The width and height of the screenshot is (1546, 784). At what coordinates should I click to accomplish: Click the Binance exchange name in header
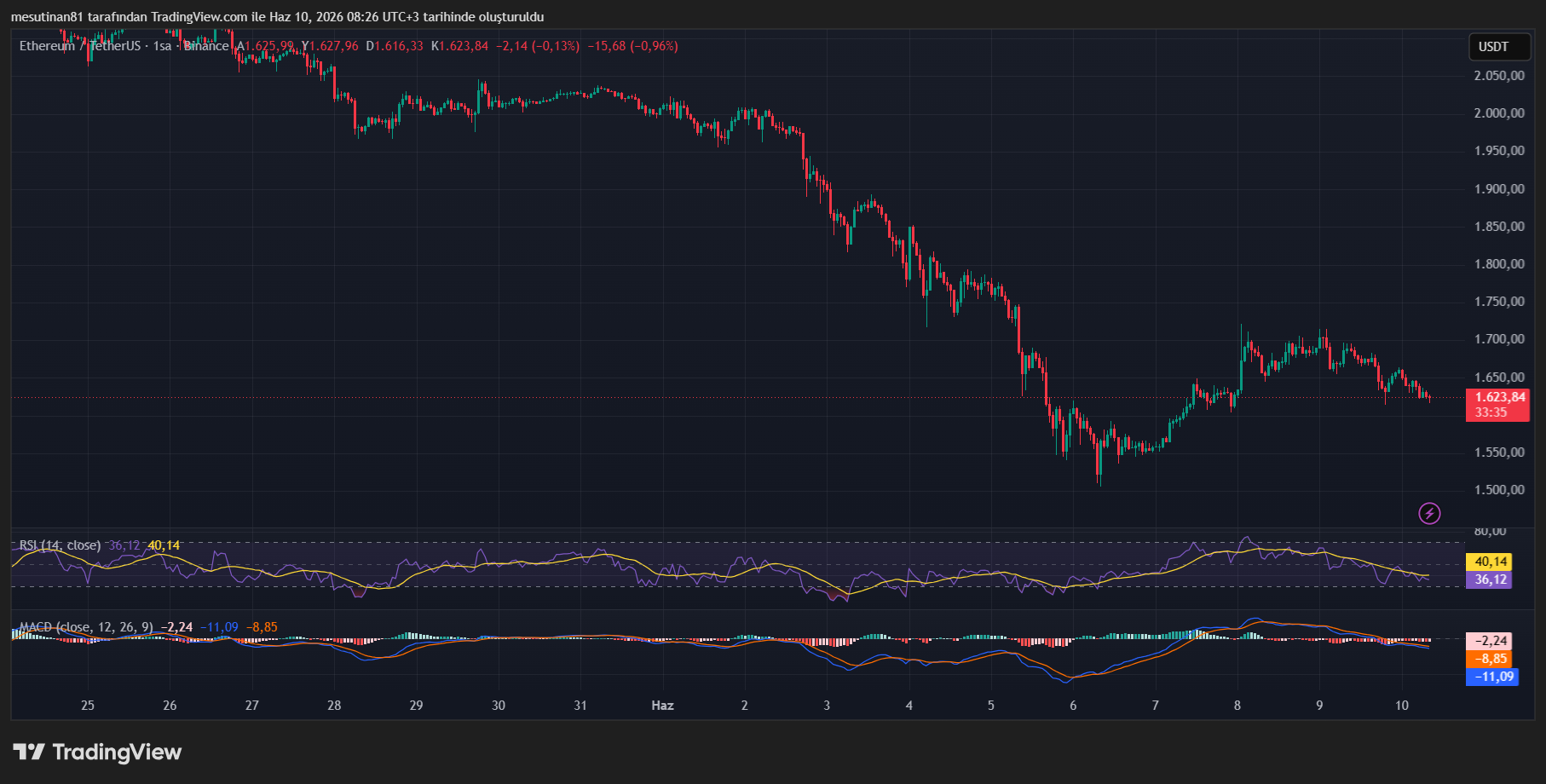206,46
